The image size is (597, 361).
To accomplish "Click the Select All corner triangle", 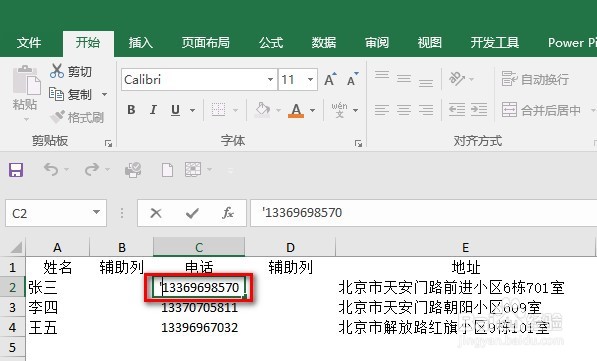I will point(16,248).
